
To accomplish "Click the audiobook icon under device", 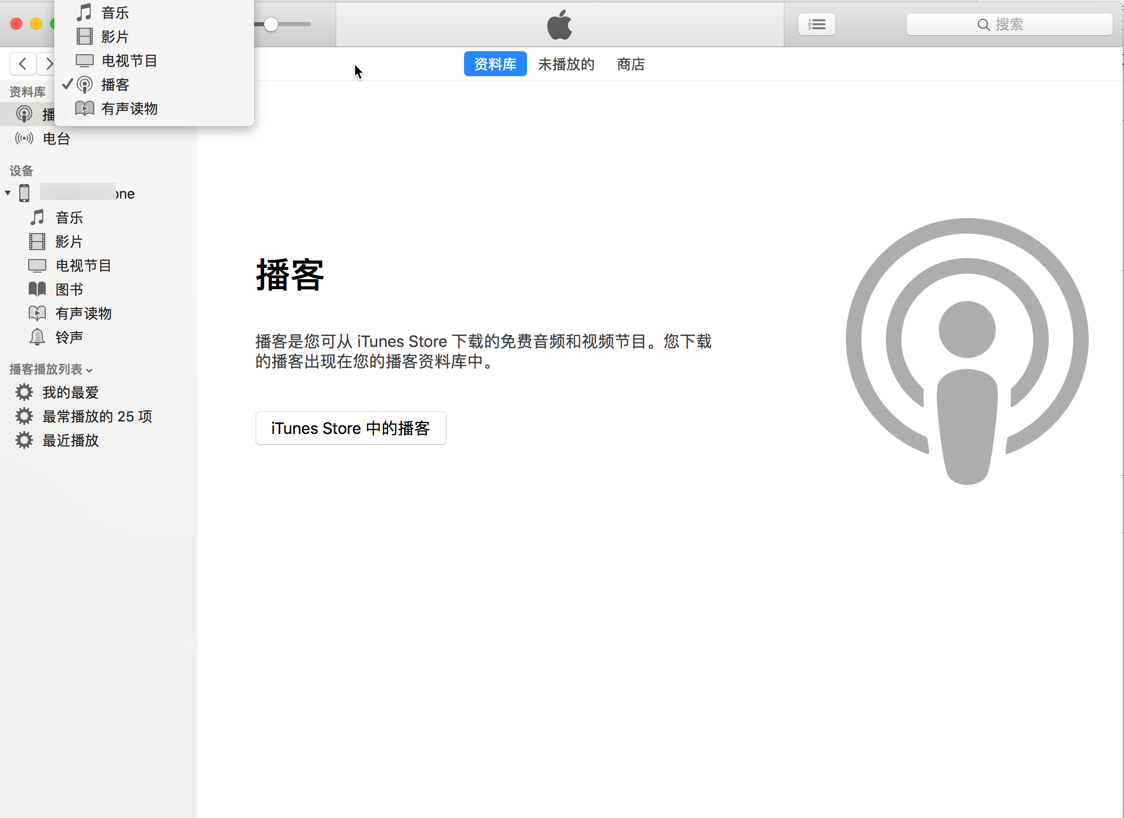I will (37, 313).
